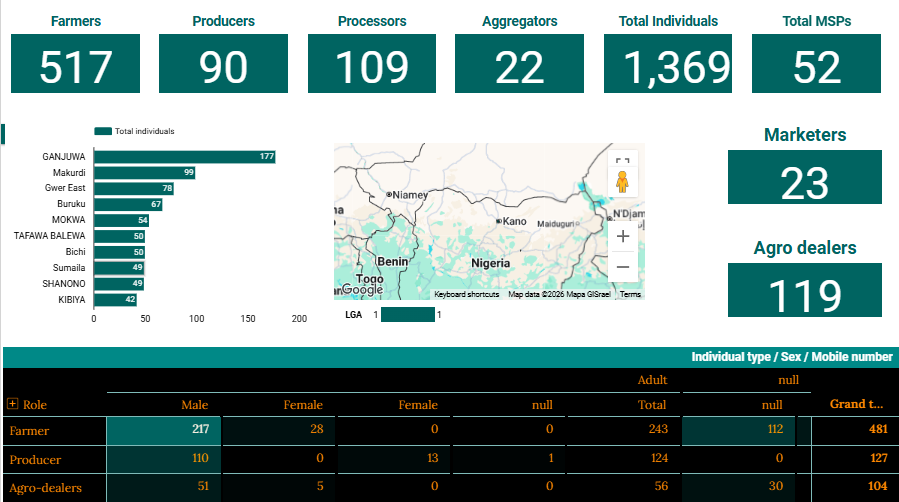Click the Total Individuals value 1,369

[x=677, y=68]
